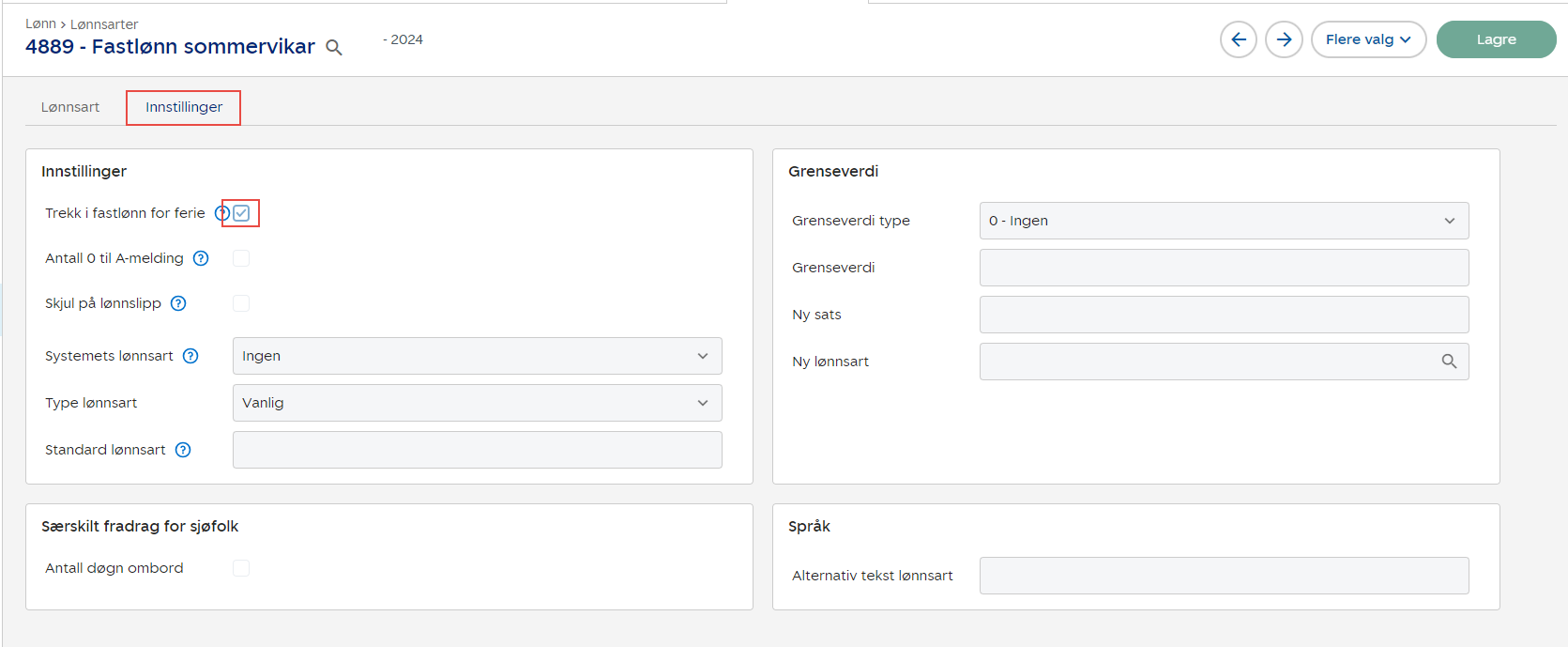The height and width of the screenshot is (647, 1568).
Task: Open Grenseverdi type dropdown
Action: click(x=1223, y=221)
